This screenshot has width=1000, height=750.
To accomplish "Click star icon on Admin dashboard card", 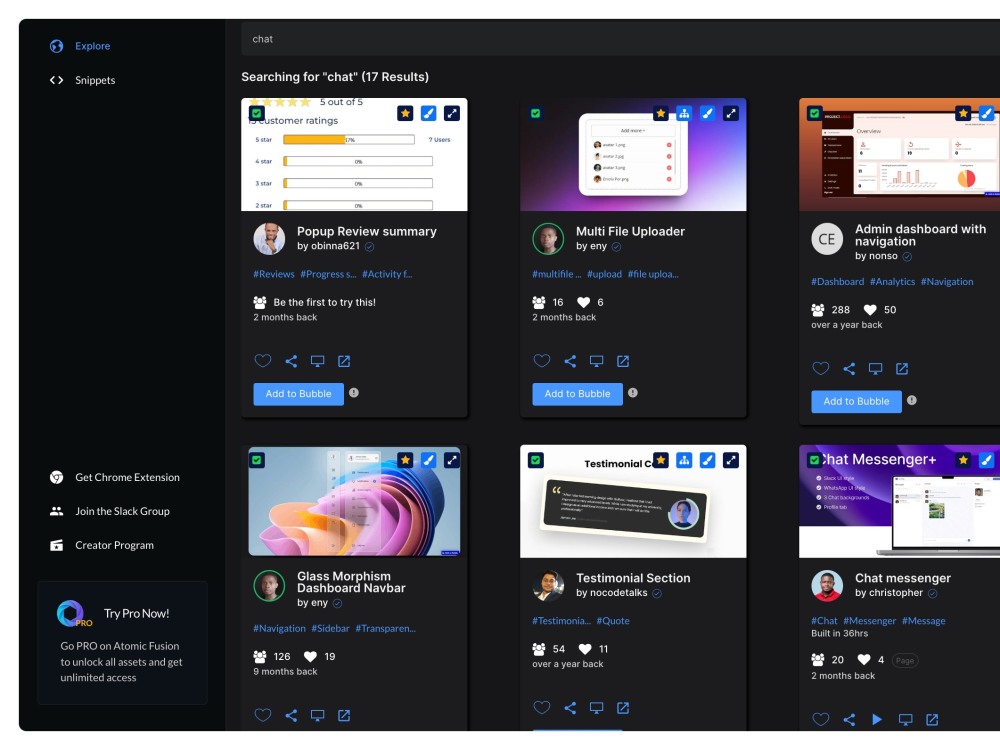I will (963, 114).
